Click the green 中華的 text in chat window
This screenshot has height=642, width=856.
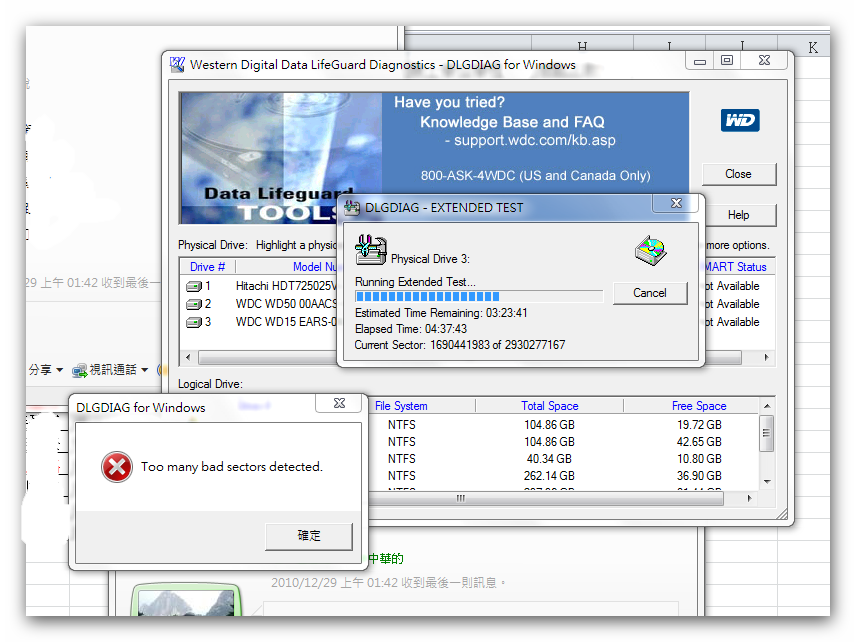click(386, 558)
